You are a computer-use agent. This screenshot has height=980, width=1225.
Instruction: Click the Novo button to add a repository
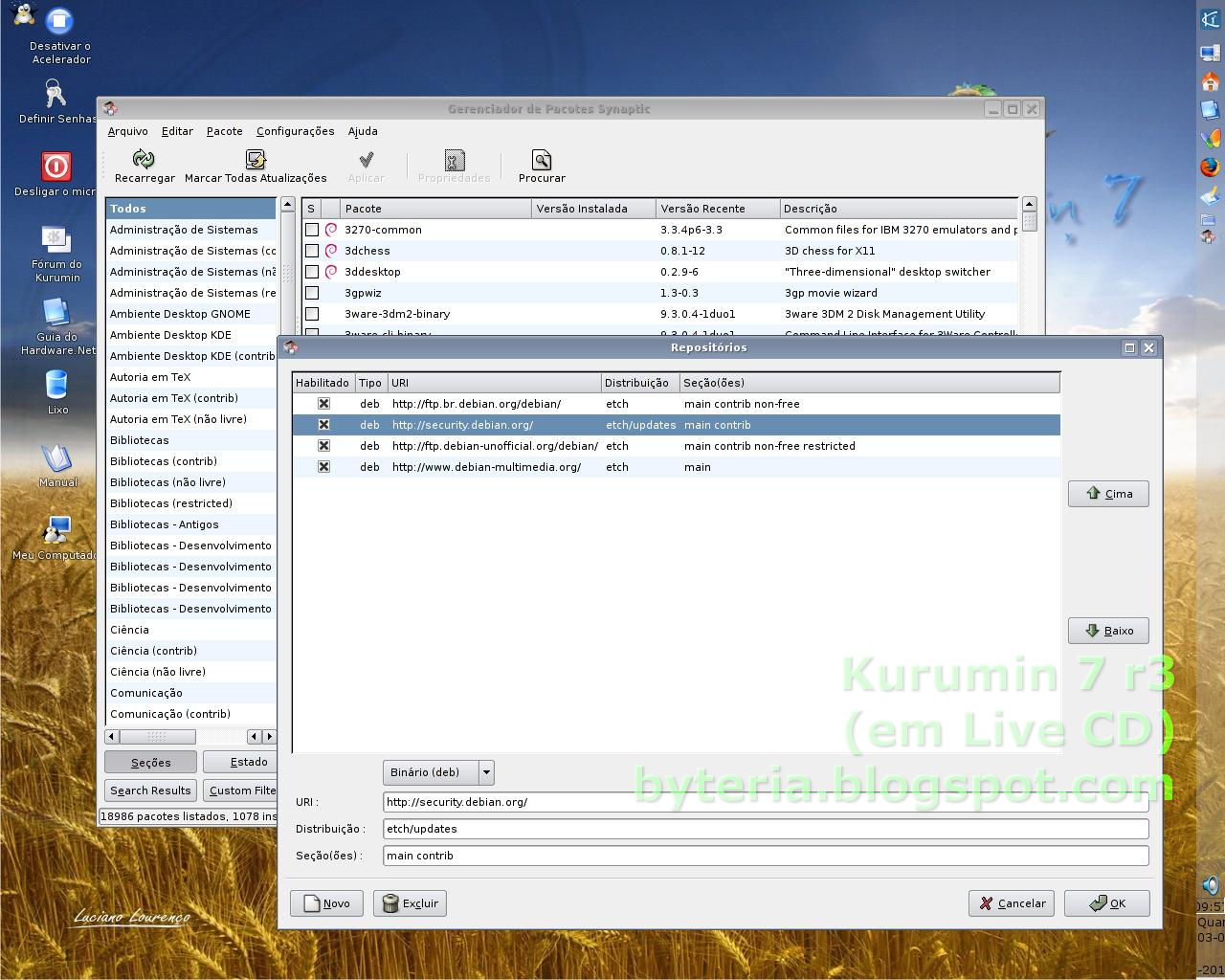(x=326, y=902)
